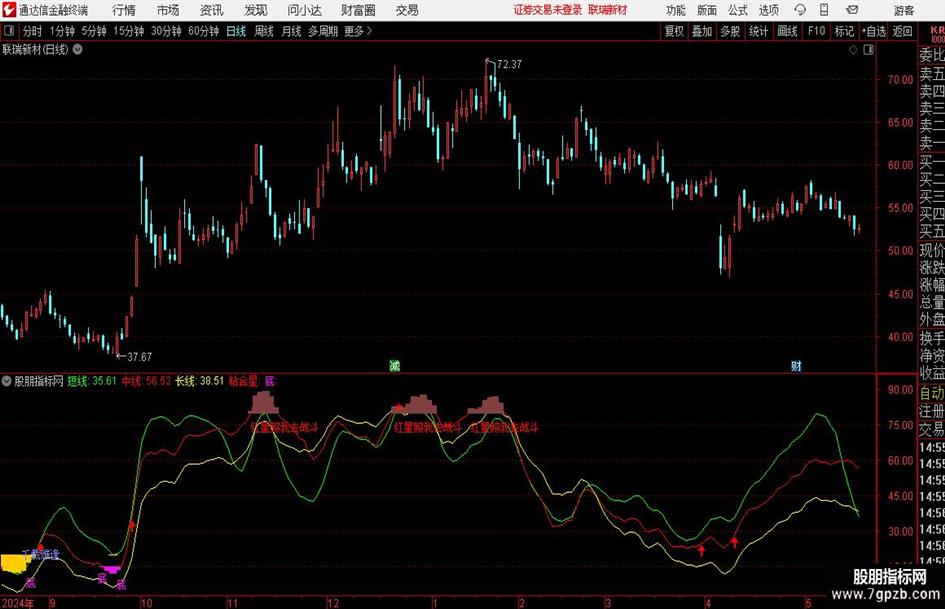The width and height of the screenshot is (945, 609).
Task: Click the 中线: 56.52 indicator value
Action: click(146, 381)
